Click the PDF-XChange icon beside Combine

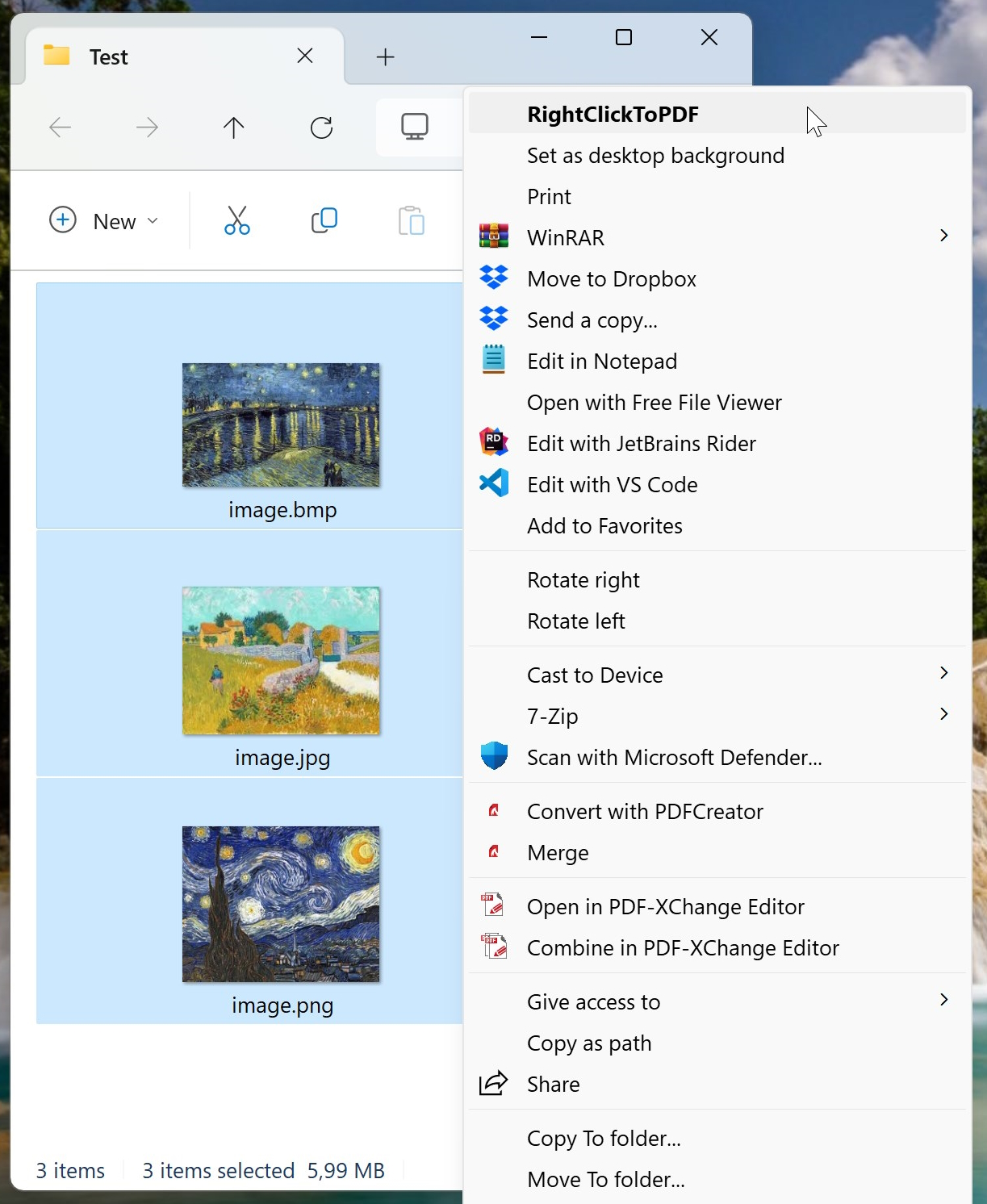pos(494,947)
